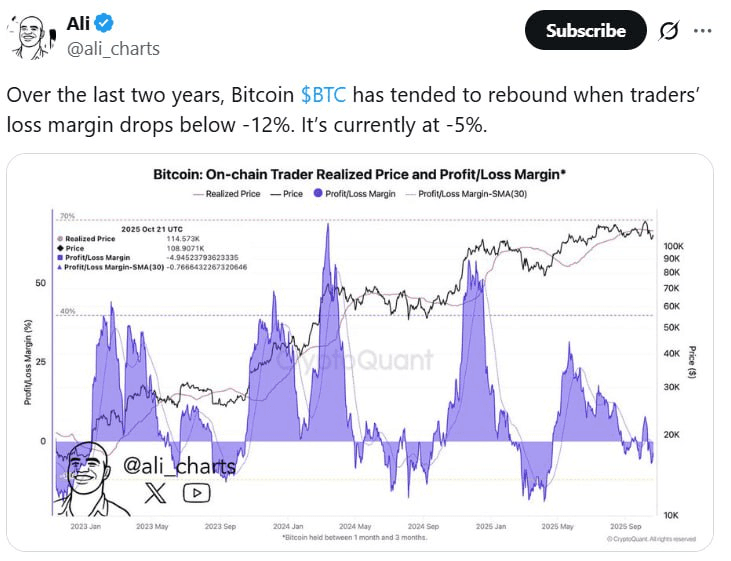The image size is (731, 561).
Task: Click the X logo in chart watermark
Action: [155, 491]
